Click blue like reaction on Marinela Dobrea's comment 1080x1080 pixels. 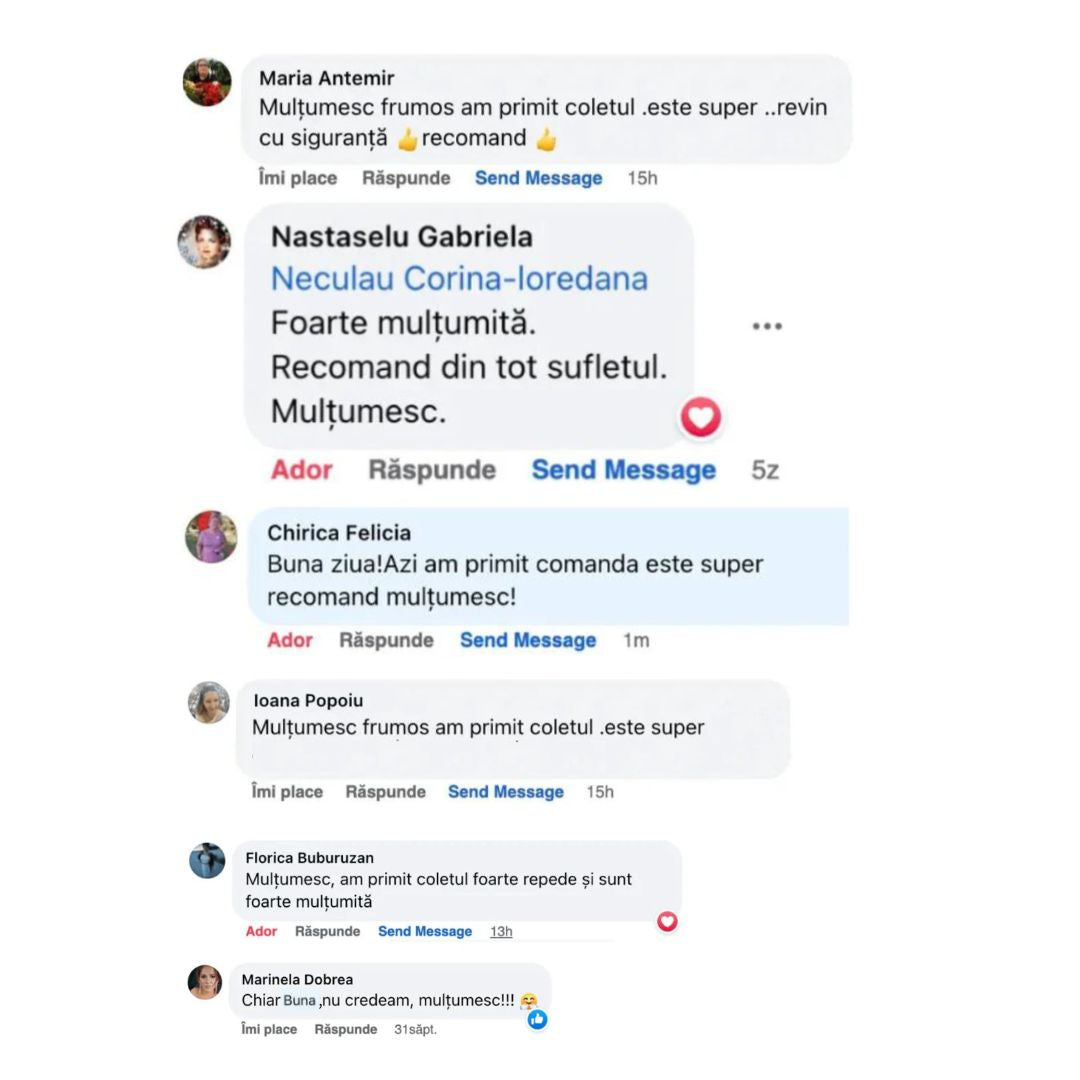click(537, 1019)
